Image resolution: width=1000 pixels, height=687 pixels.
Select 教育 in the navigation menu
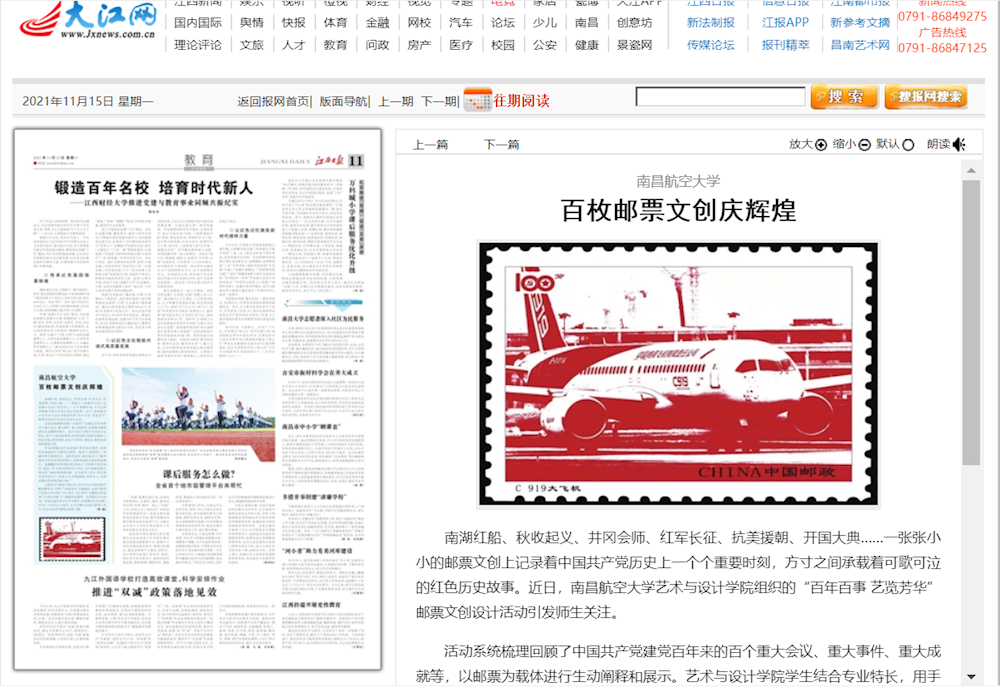pos(336,45)
